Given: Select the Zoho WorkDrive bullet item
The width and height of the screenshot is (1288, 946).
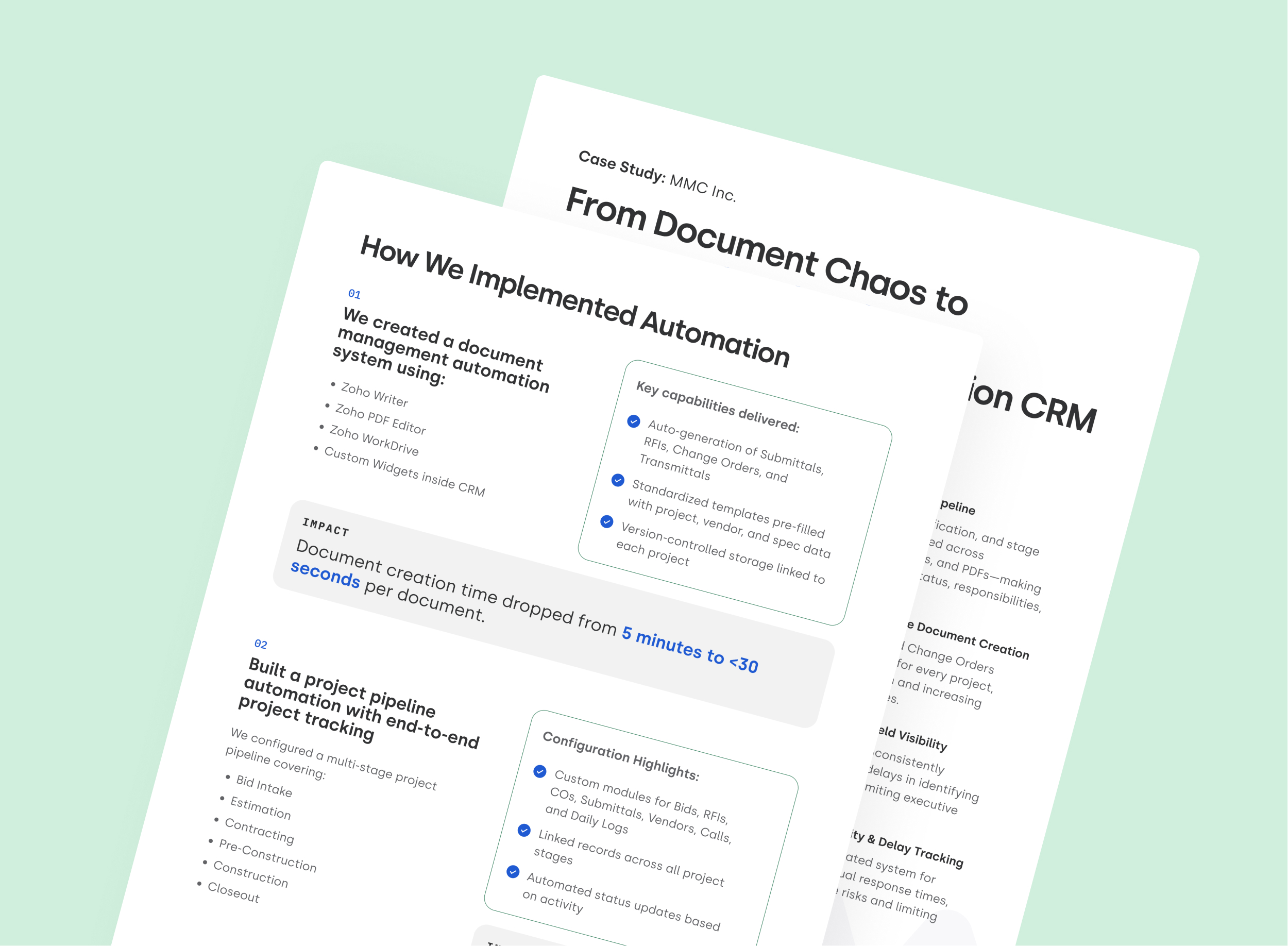Looking at the screenshot, I should pyautogui.click(x=374, y=441).
